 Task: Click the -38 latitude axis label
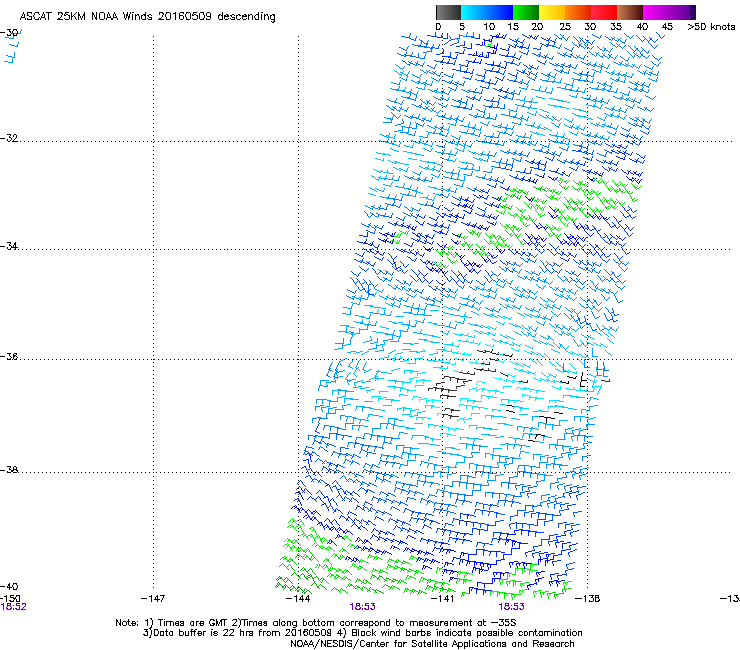pyautogui.click(x=9, y=470)
